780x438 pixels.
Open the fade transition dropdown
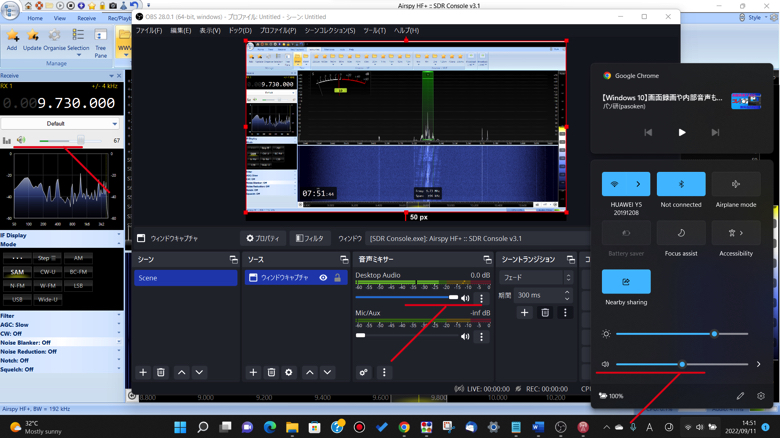click(x=537, y=277)
